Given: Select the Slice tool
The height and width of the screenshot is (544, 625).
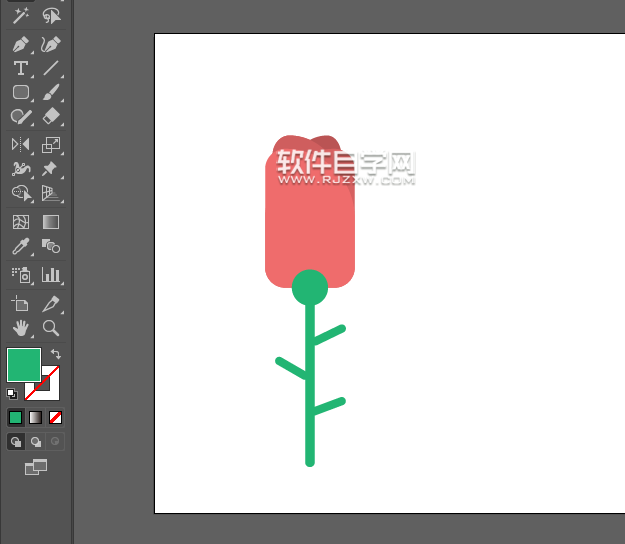Looking at the screenshot, I should click(x=51, y=304).
